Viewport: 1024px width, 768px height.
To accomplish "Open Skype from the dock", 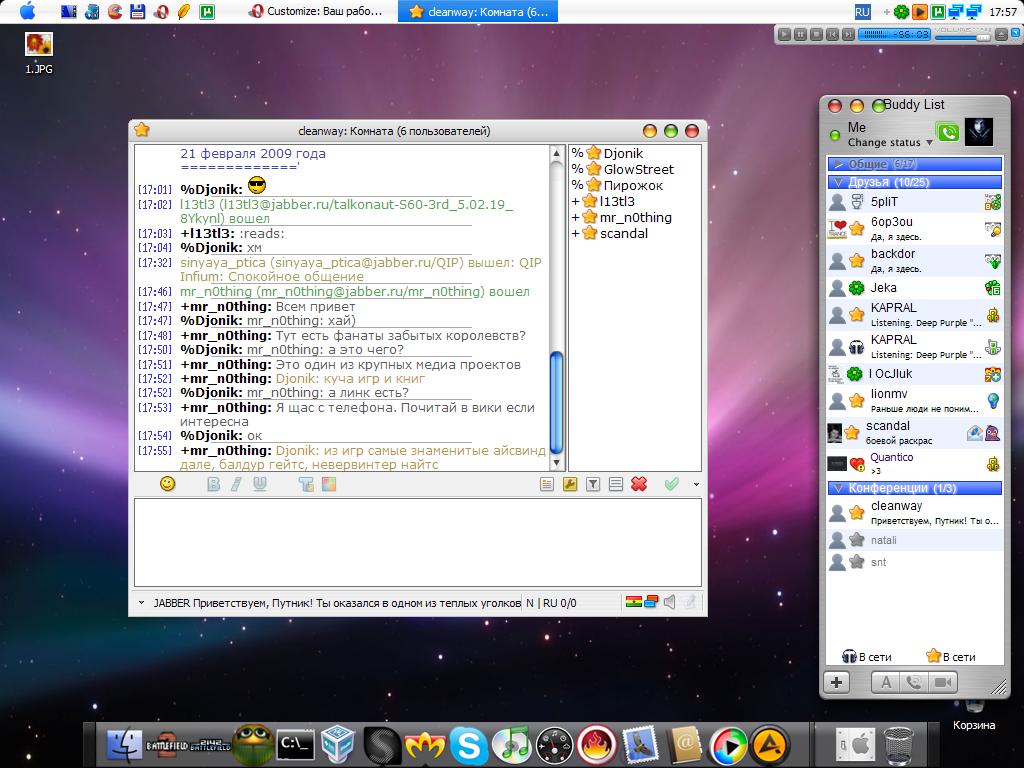I will pyautogui.click(x=467, y=744).
